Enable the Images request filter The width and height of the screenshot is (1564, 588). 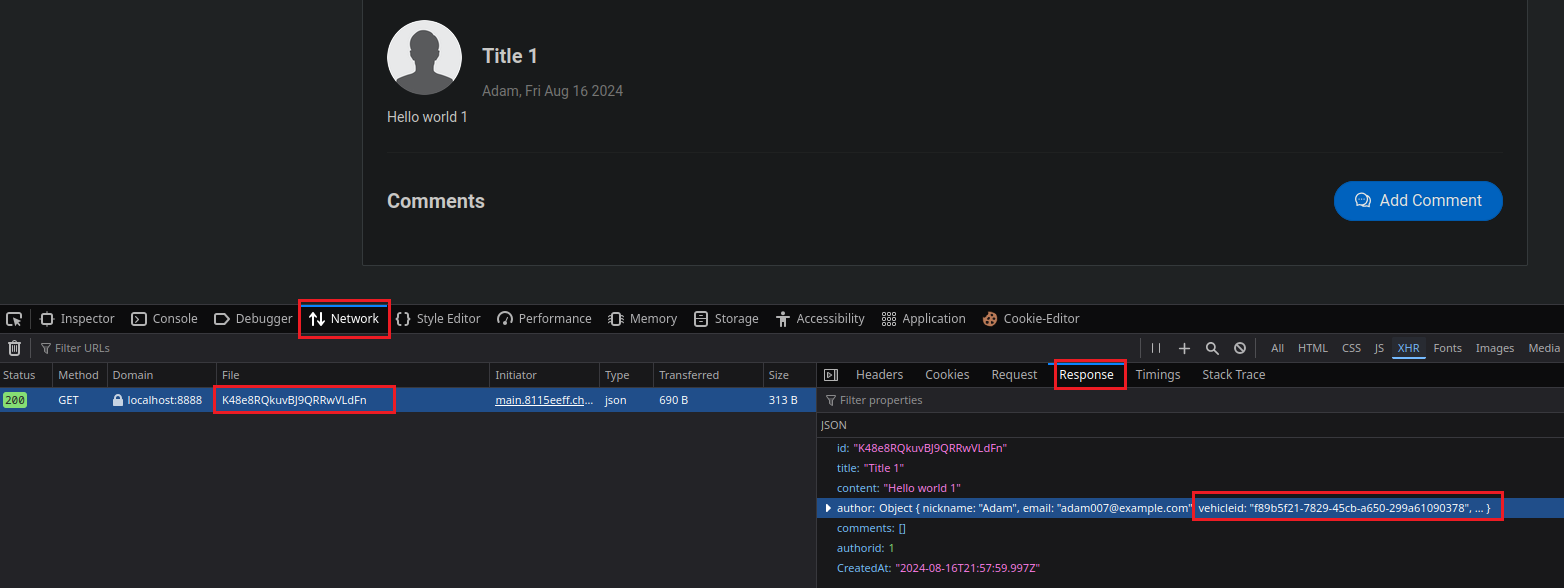click(x=1494, y=348)
